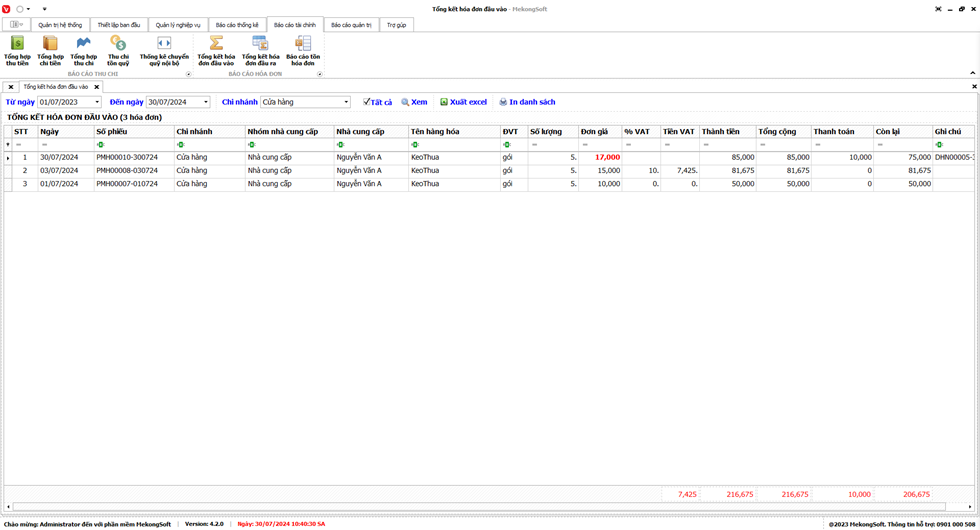Image resolution: width=980 pixels, height=530 pixels.
Task: Open the Tổng hợp thu tiền report
Action: pos(17,50)
